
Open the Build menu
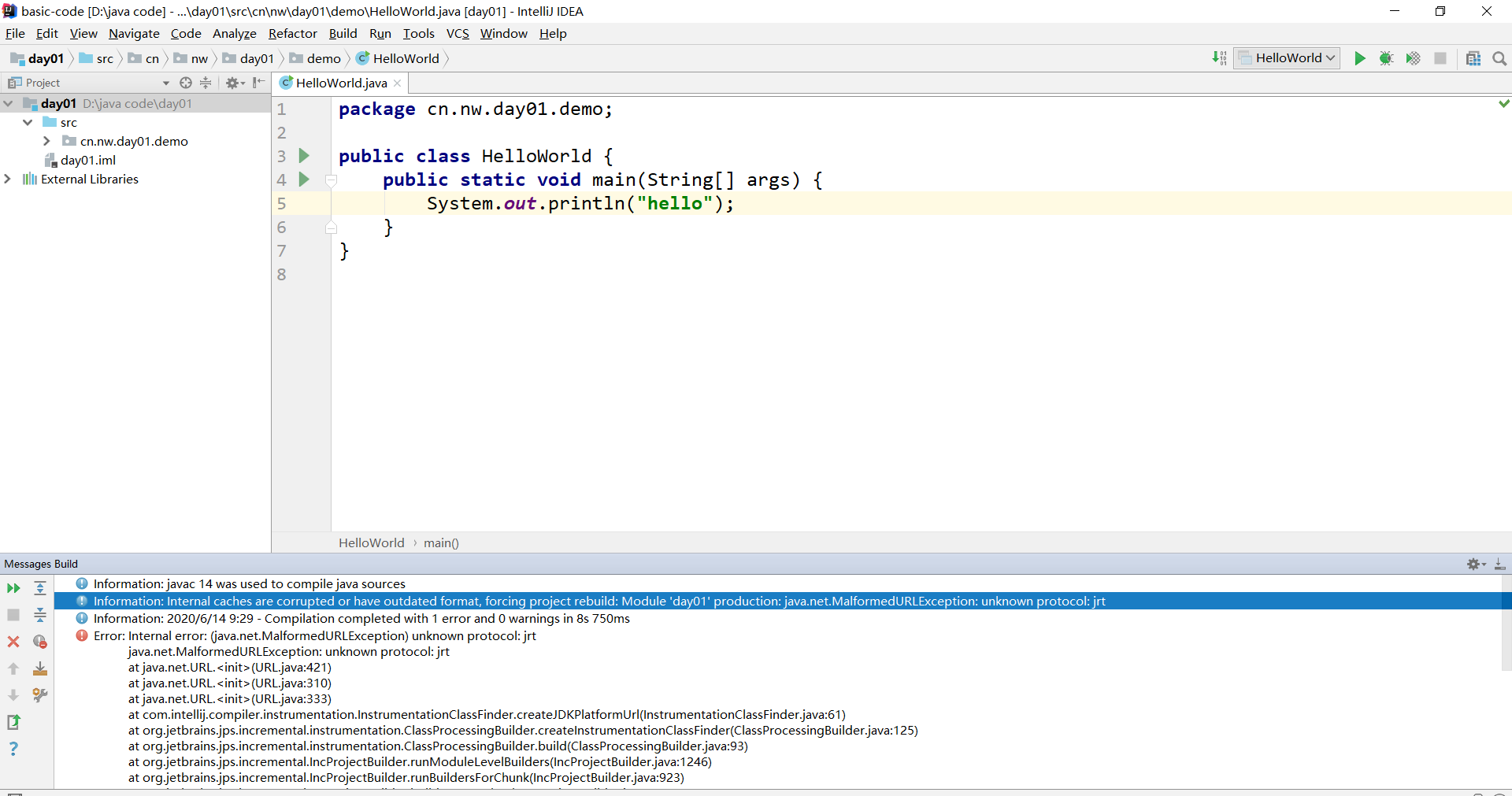(x=343, y=33)
